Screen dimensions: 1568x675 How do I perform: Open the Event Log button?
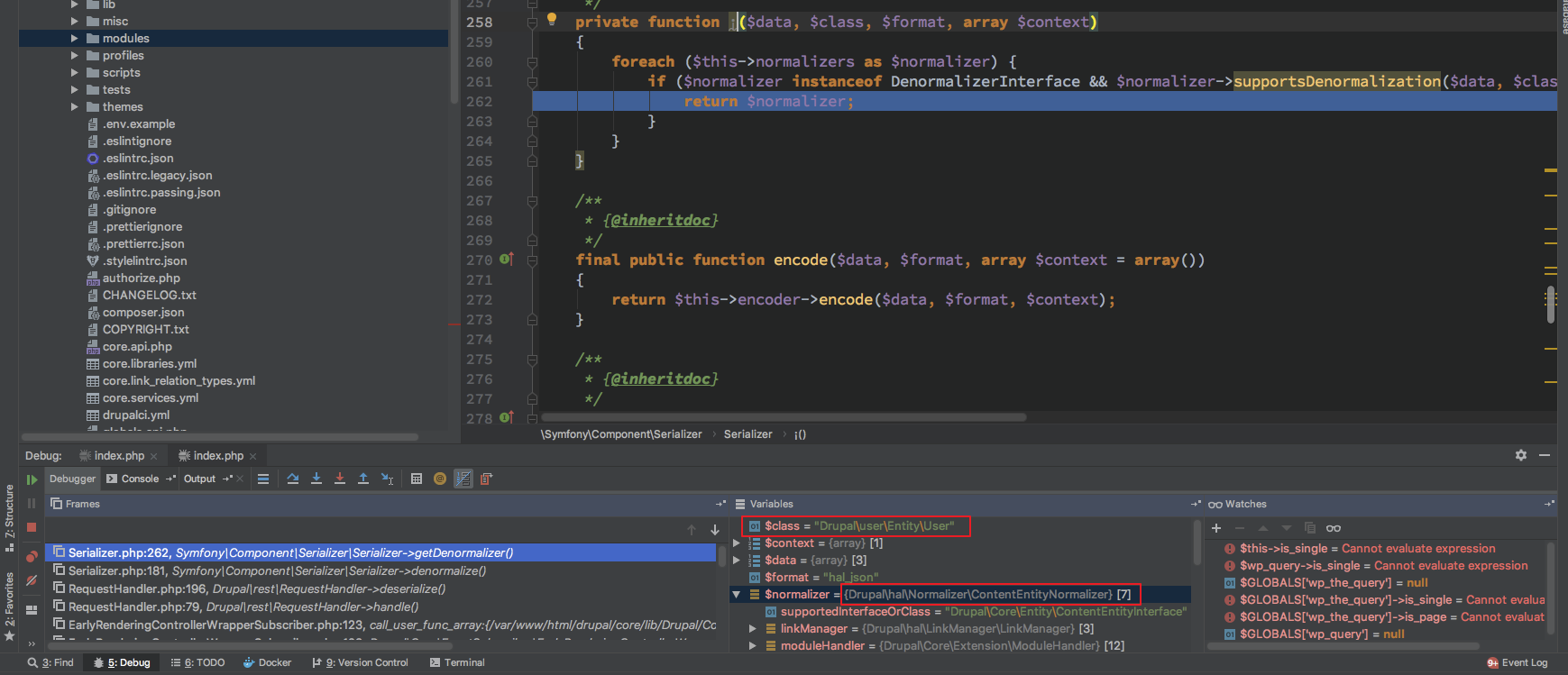(1517, 662)
